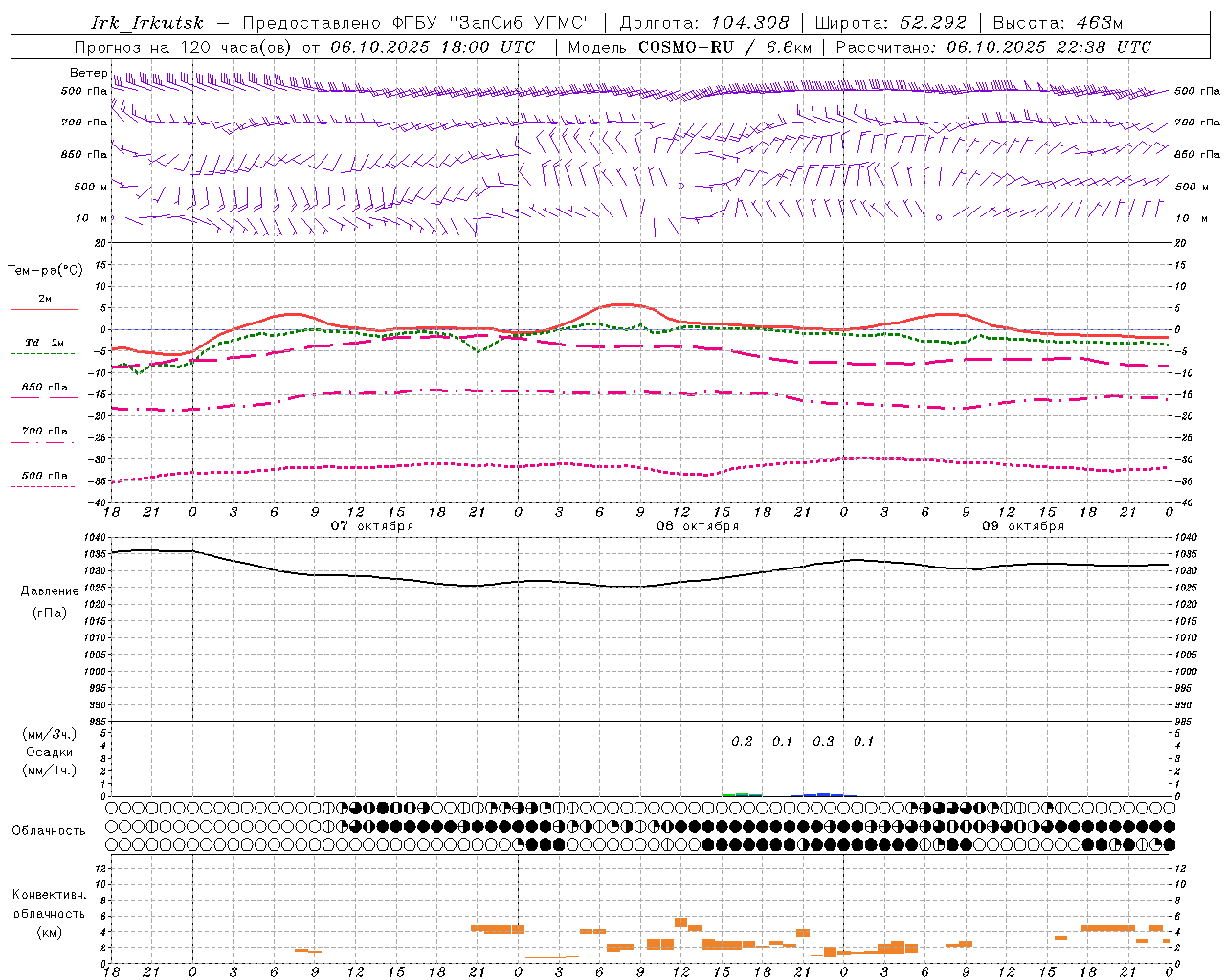Screen dimensions: 1225x980
Task: Click the Конвективн. label text
Action: [x=49, y=895]
